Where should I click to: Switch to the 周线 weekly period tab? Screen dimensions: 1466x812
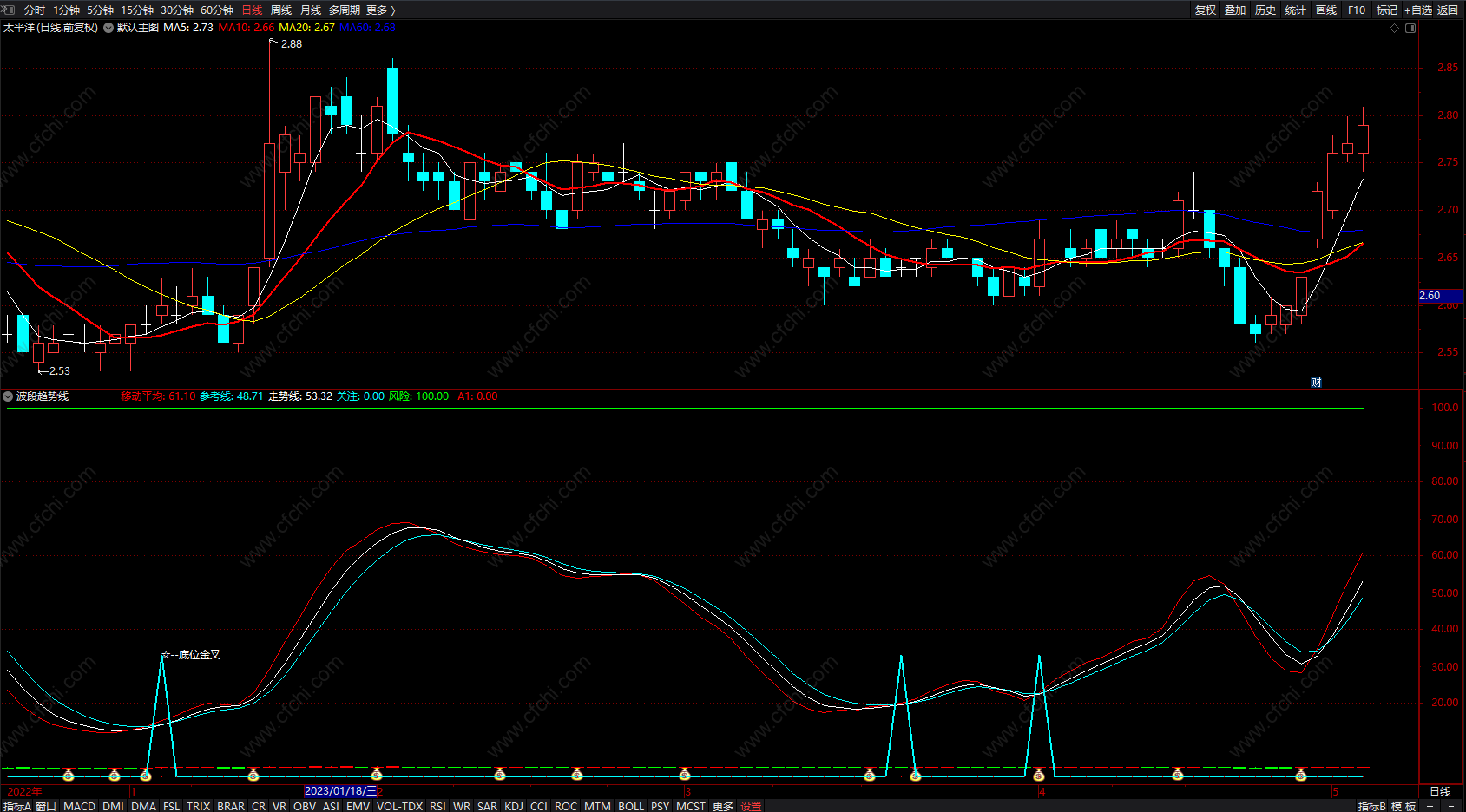[x=281, y=10]
